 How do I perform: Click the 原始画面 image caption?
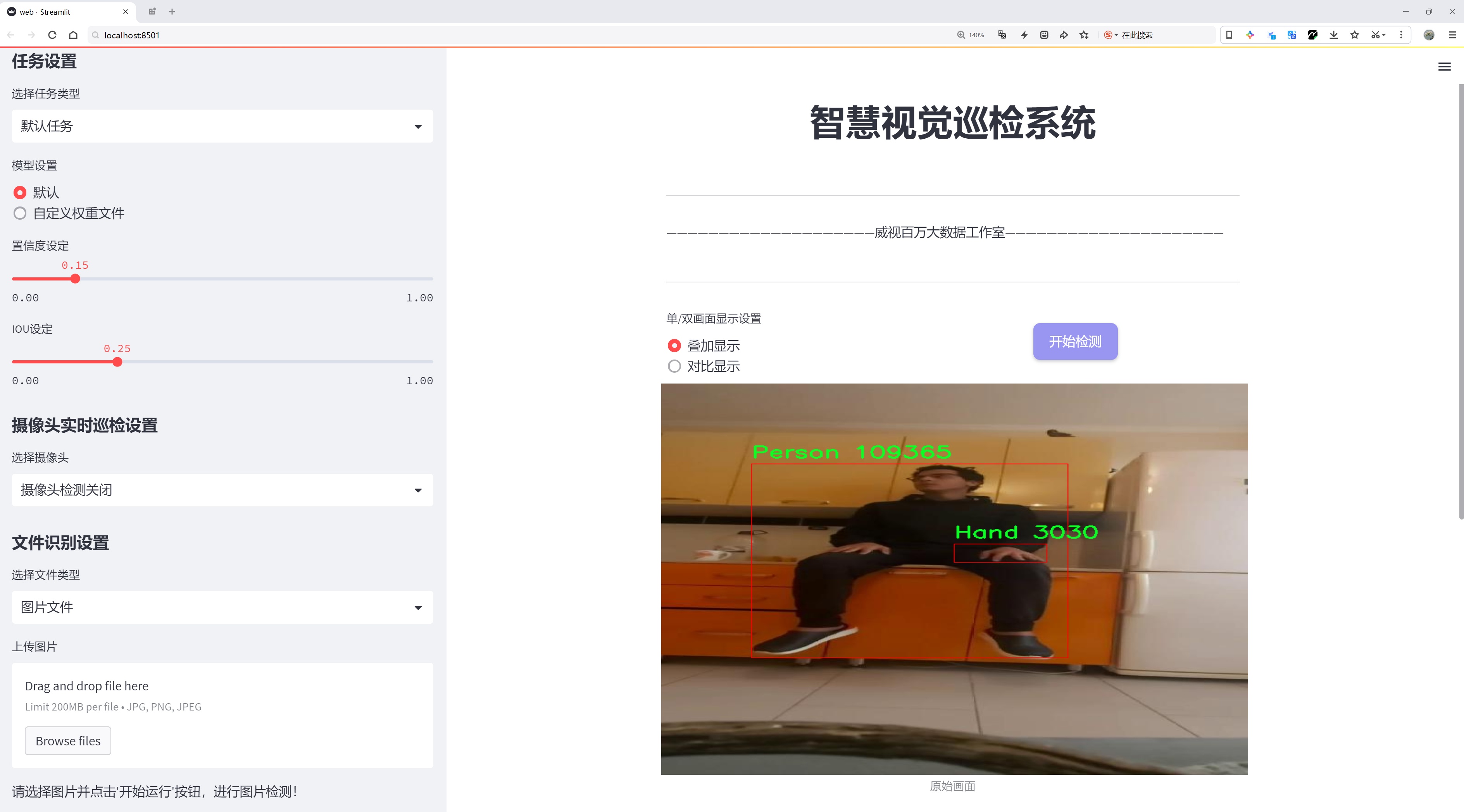click(952, 786)
